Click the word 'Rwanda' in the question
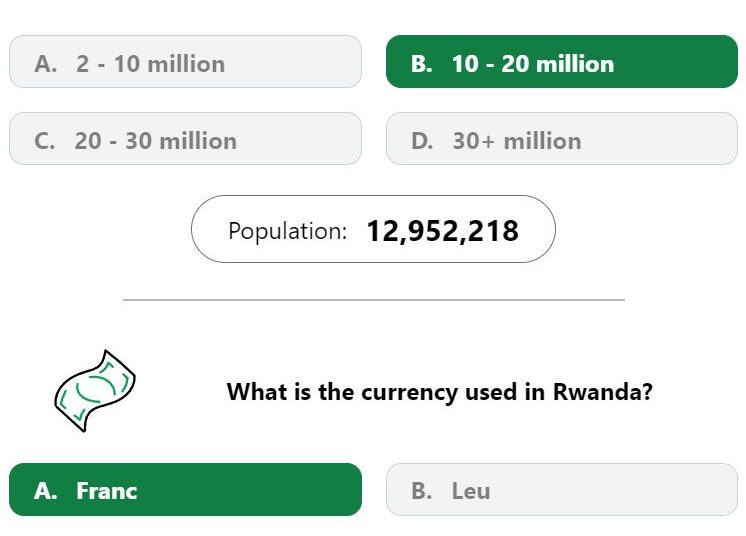The height and width of the screenshot is (536, 746). [602, 392]
